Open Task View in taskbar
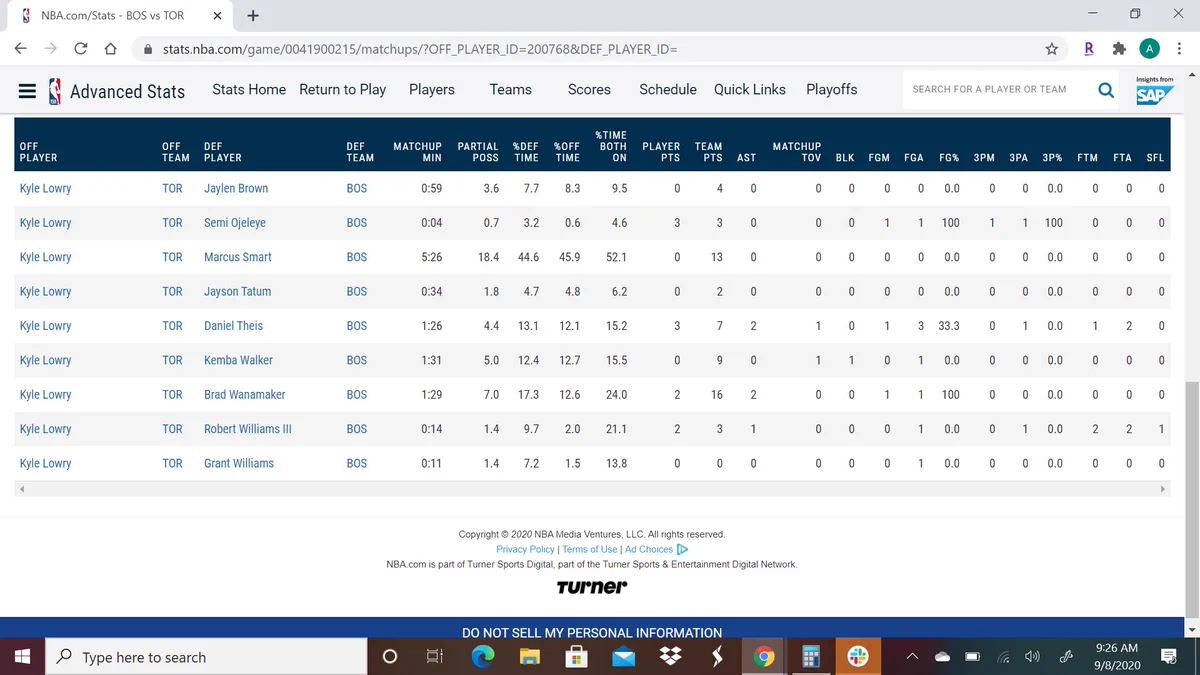1200x675 pixels. tap(435, 657)
